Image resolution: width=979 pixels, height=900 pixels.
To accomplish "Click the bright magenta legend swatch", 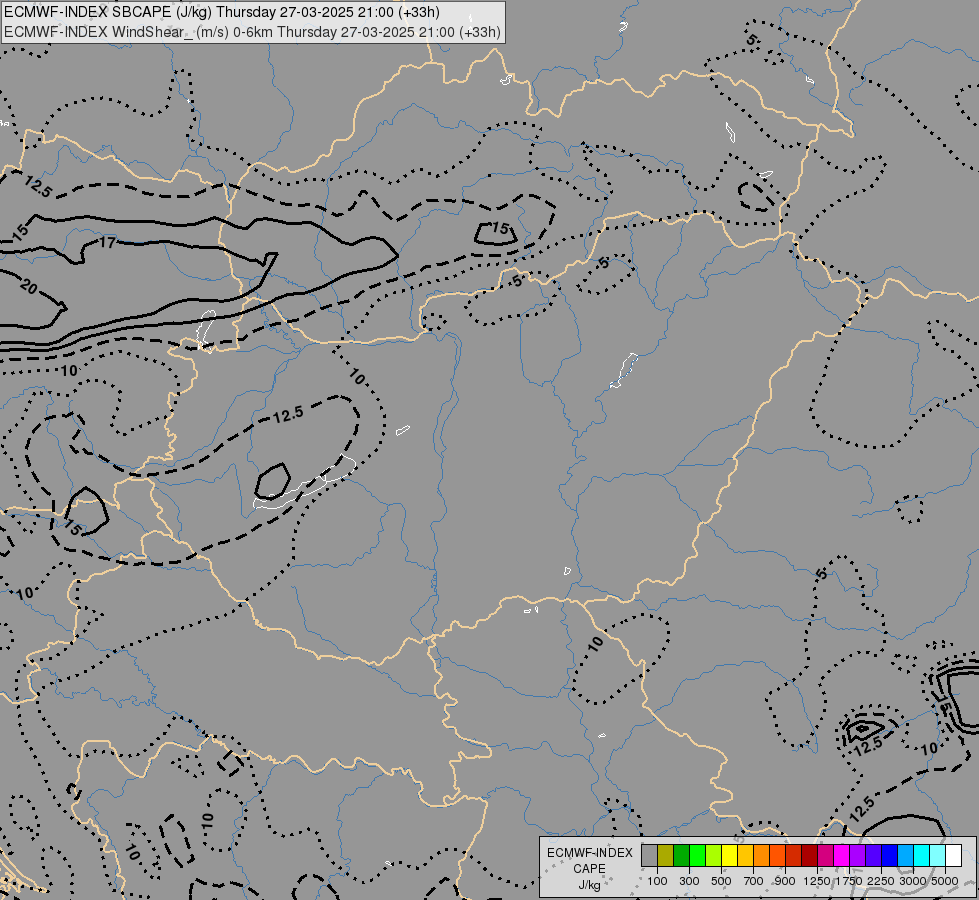I will point(842,855).
